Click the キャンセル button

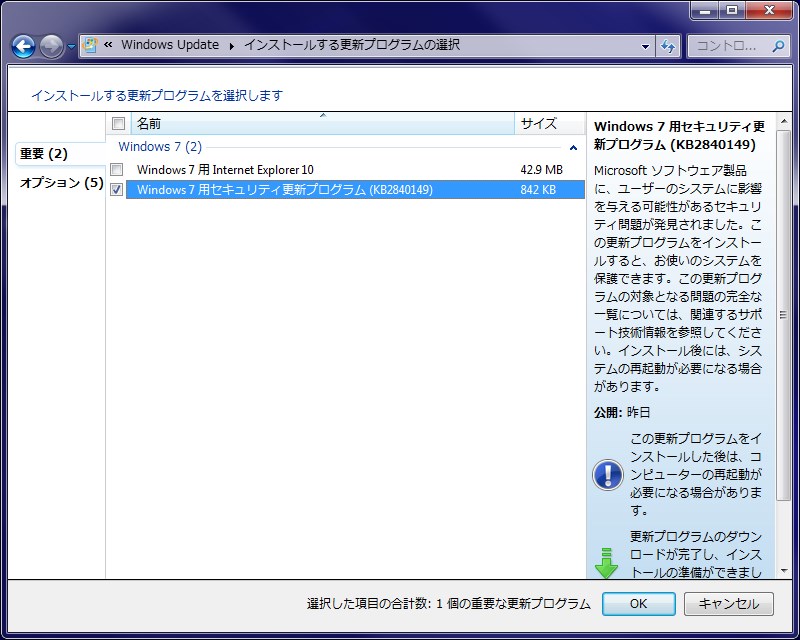pos(728,603)
